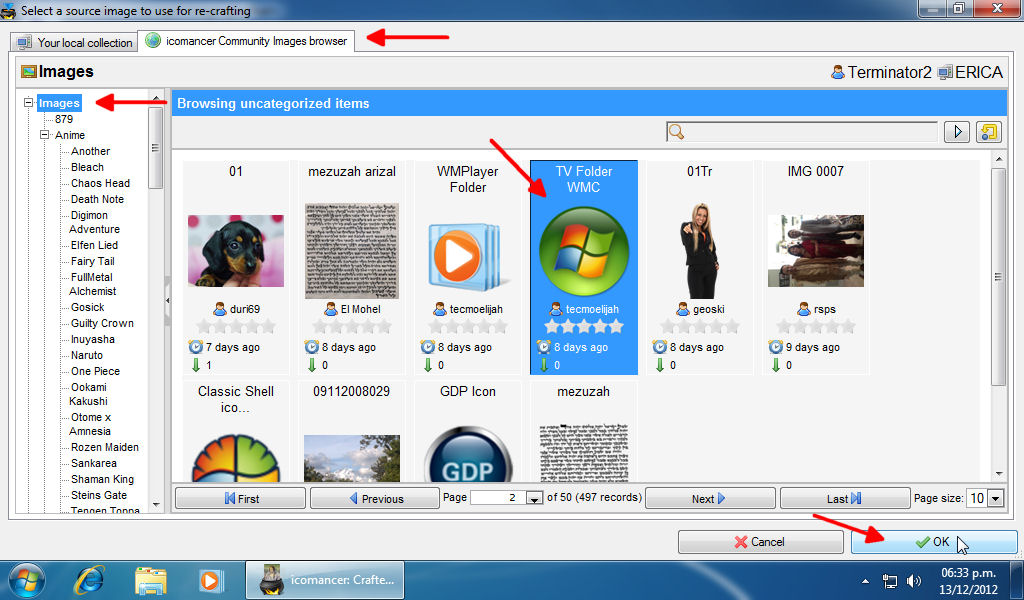
Task: Click the collapse handle of tree panel
Action: point(167,301)
